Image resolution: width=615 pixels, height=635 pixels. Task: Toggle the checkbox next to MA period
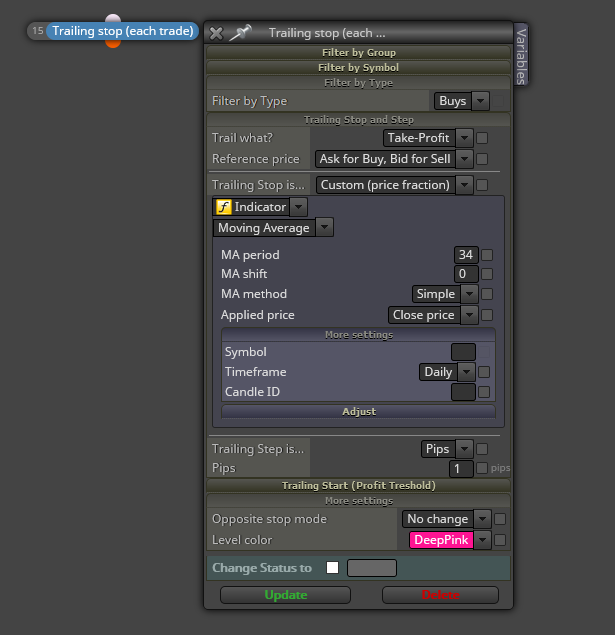(x=487, y=255)
